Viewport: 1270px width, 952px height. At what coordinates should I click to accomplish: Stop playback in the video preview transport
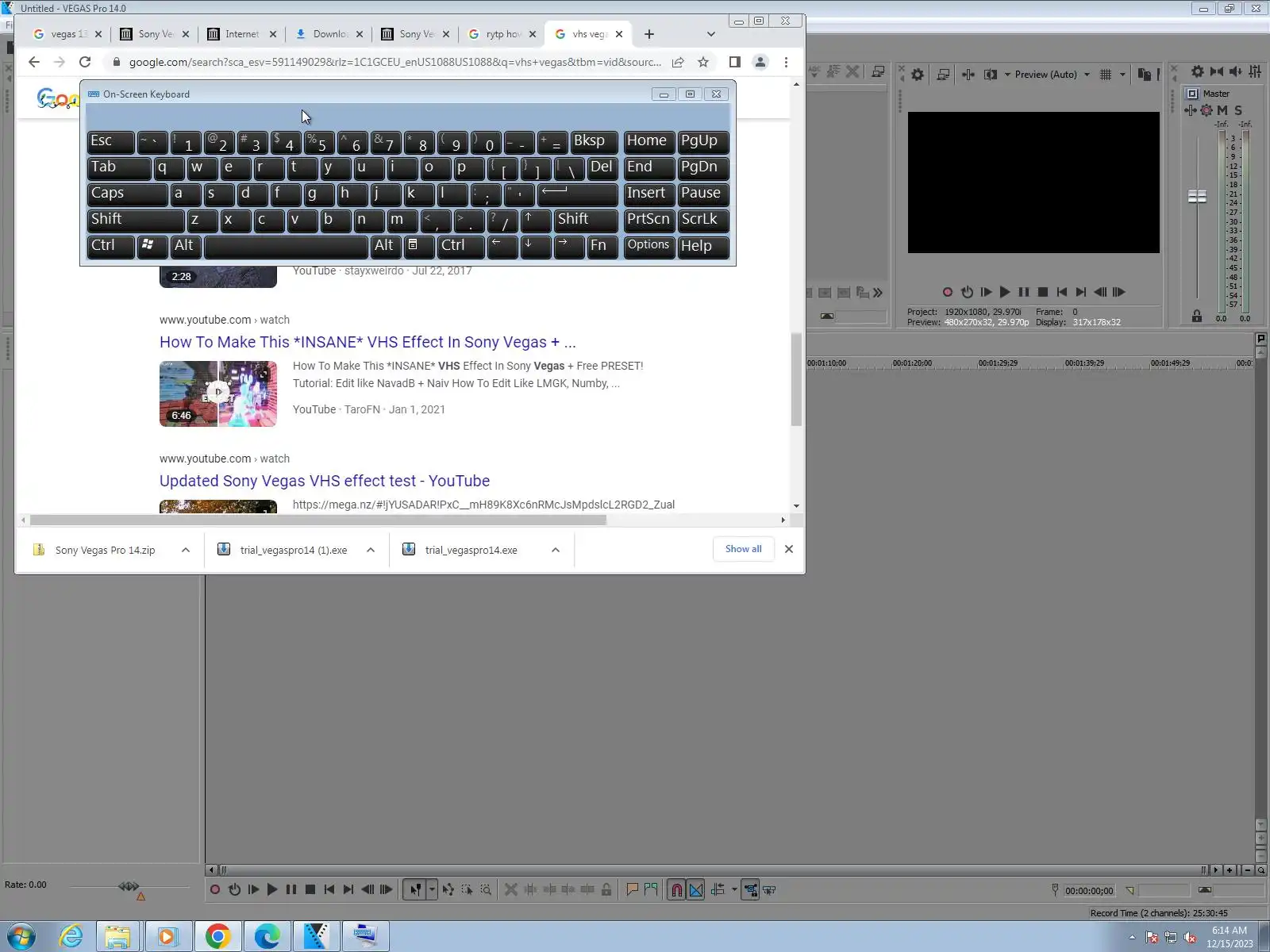(x=1043, y=292)
